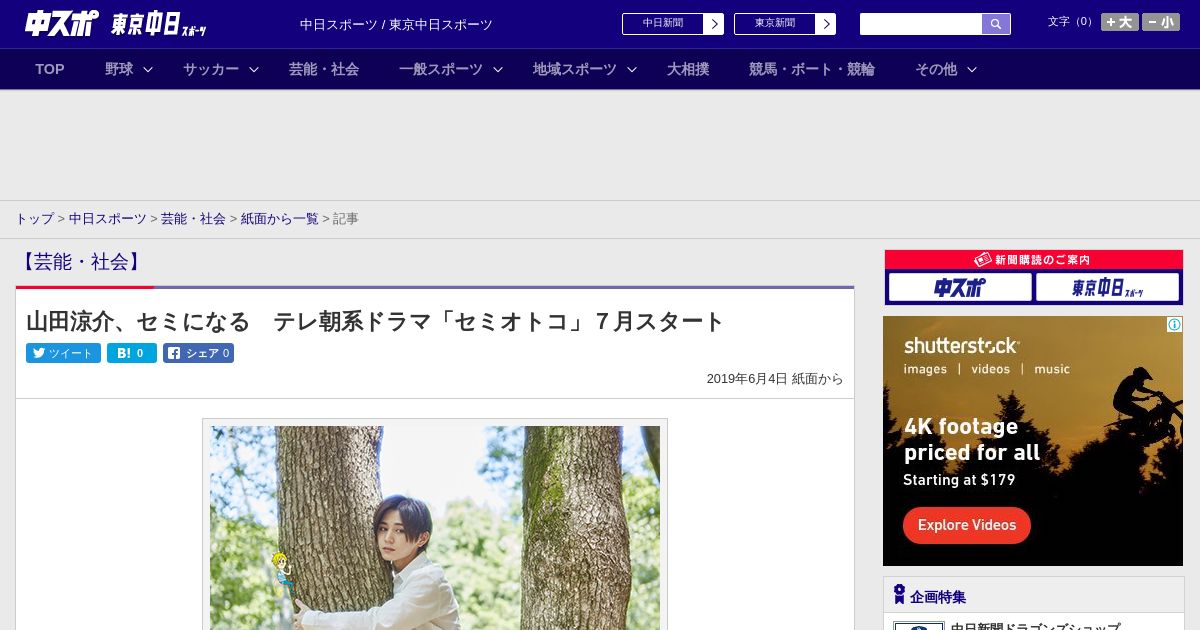Image resolution: width=1200 pixels, height=630 pixels.
Task: Expand the その他 dropdown chevron
Action: click(971, 69)
